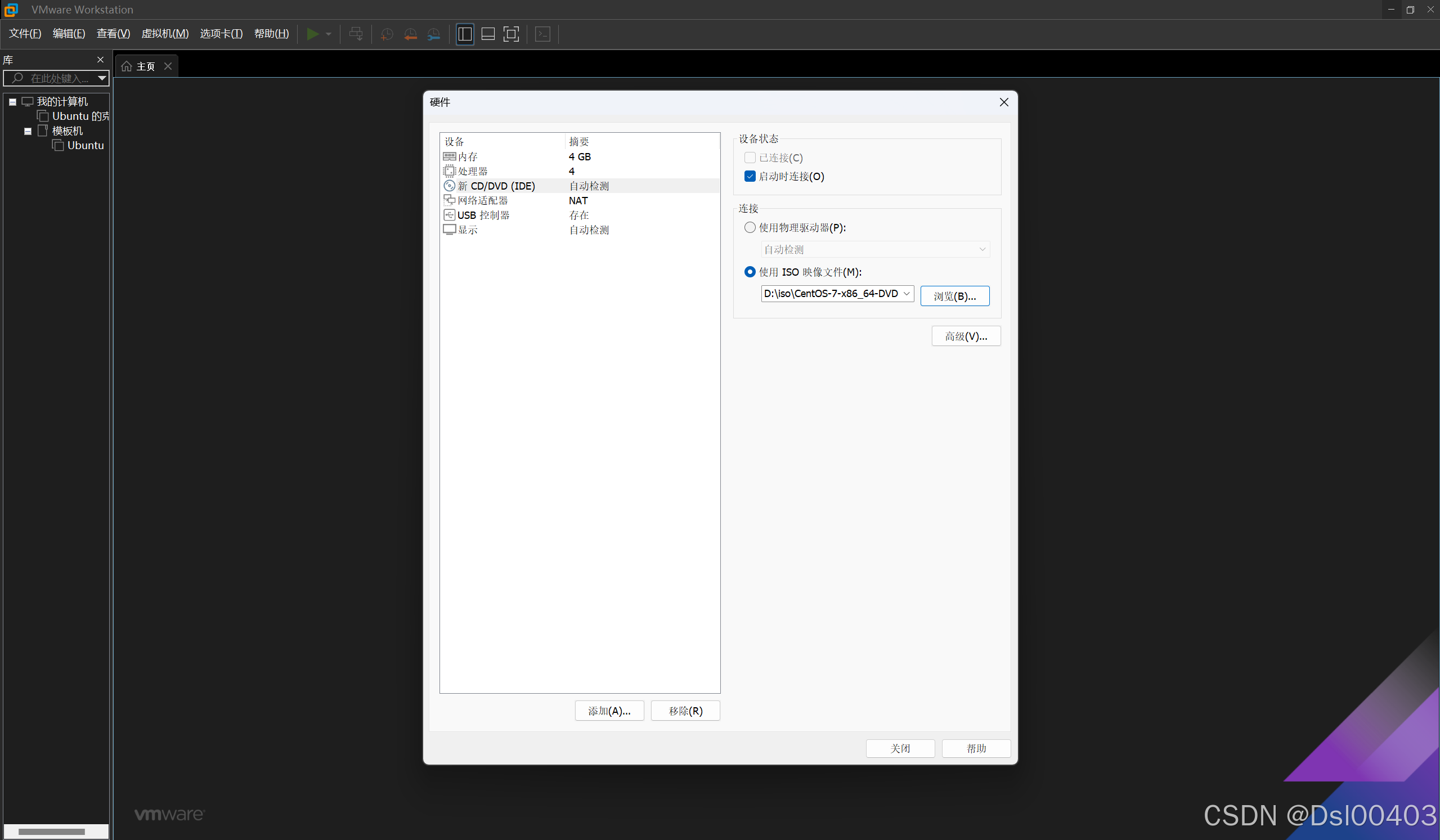Click the full screen mode icon
Viewport: 1440px width, 840px height.
point(512,34)
